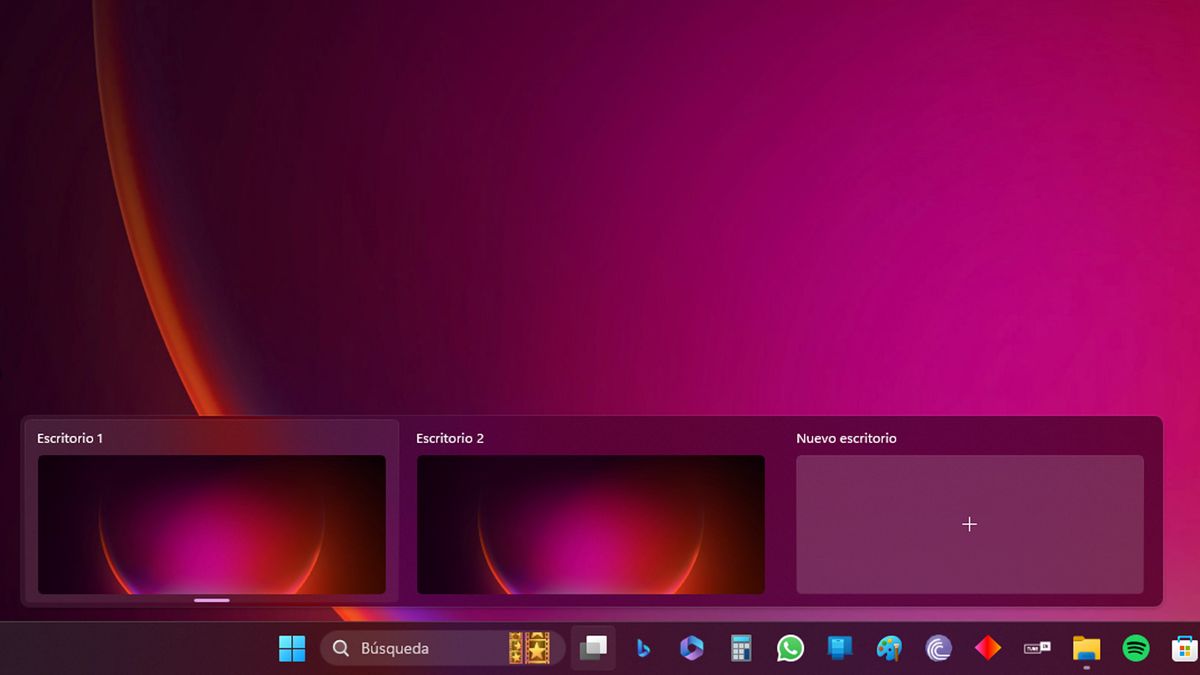Switch to Escritorio 1
Image resolution: width=1200 pixels, height=675 pixels.
211,523
